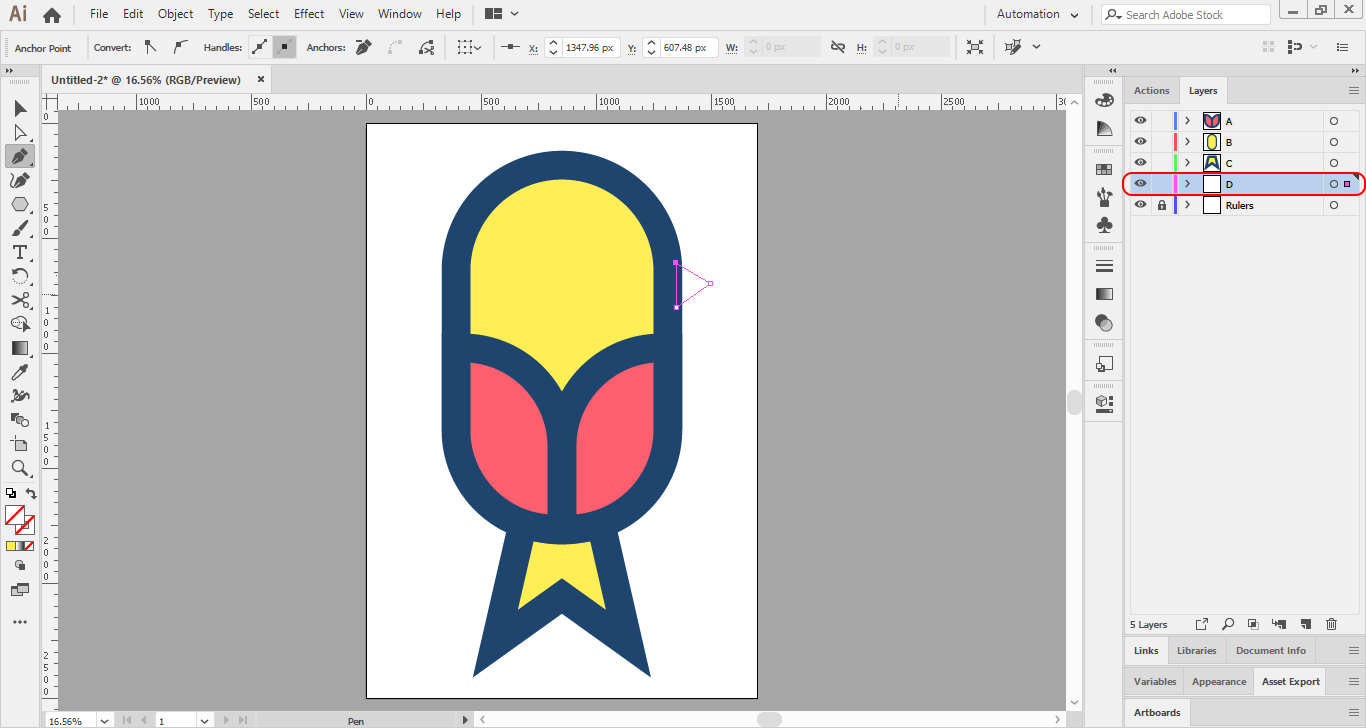Select the Polygon shape tool
The width and height of the screenshot is (1366, 728).
[x=20, y=204]
